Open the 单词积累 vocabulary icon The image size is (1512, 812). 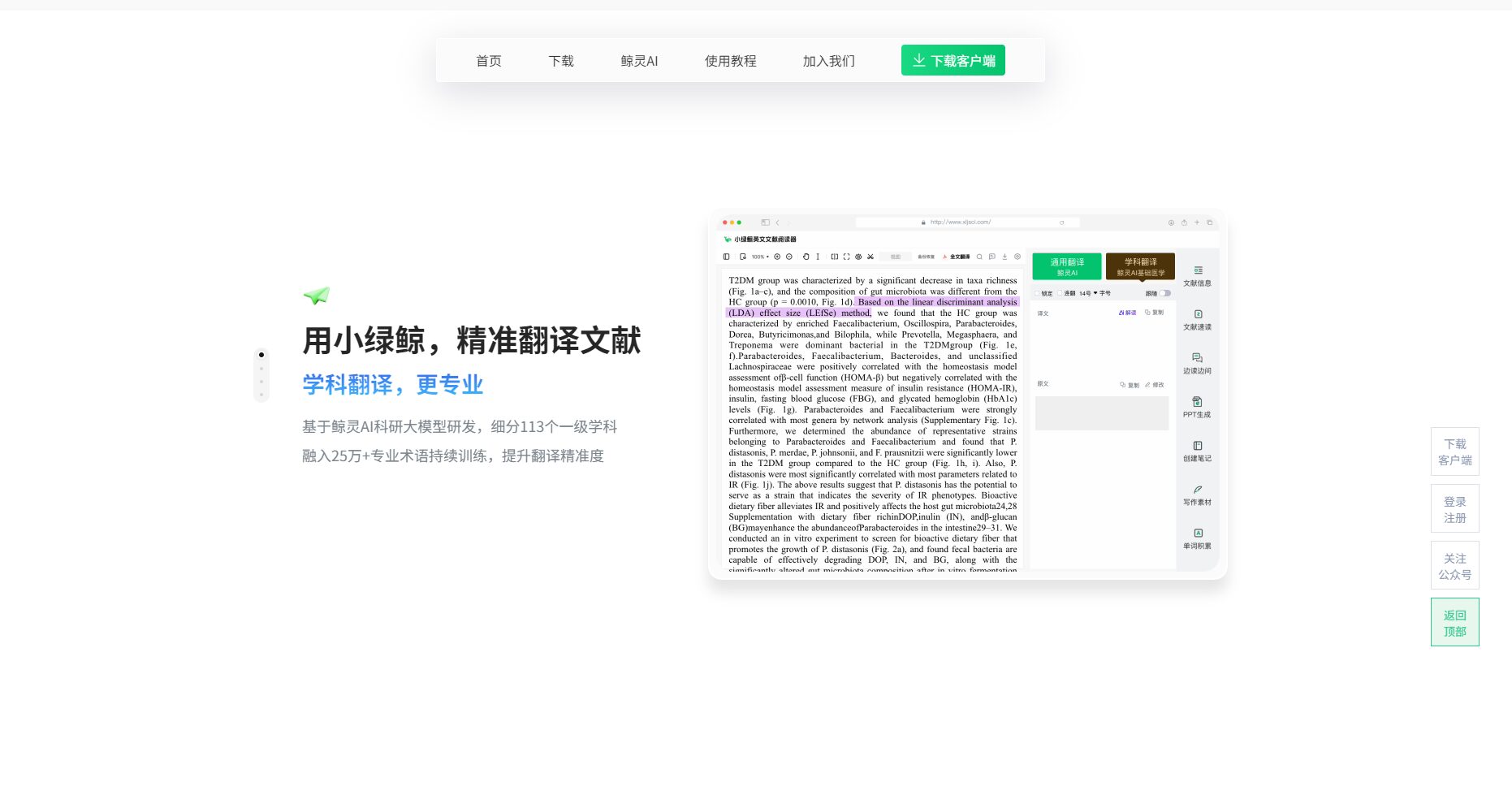[1197, 534]
